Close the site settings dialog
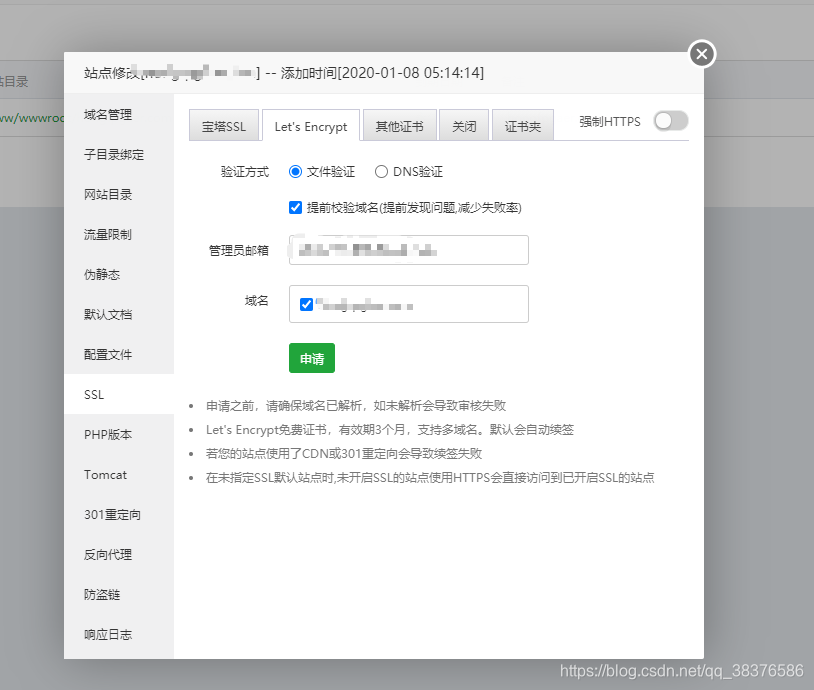 tap(701, 54)
